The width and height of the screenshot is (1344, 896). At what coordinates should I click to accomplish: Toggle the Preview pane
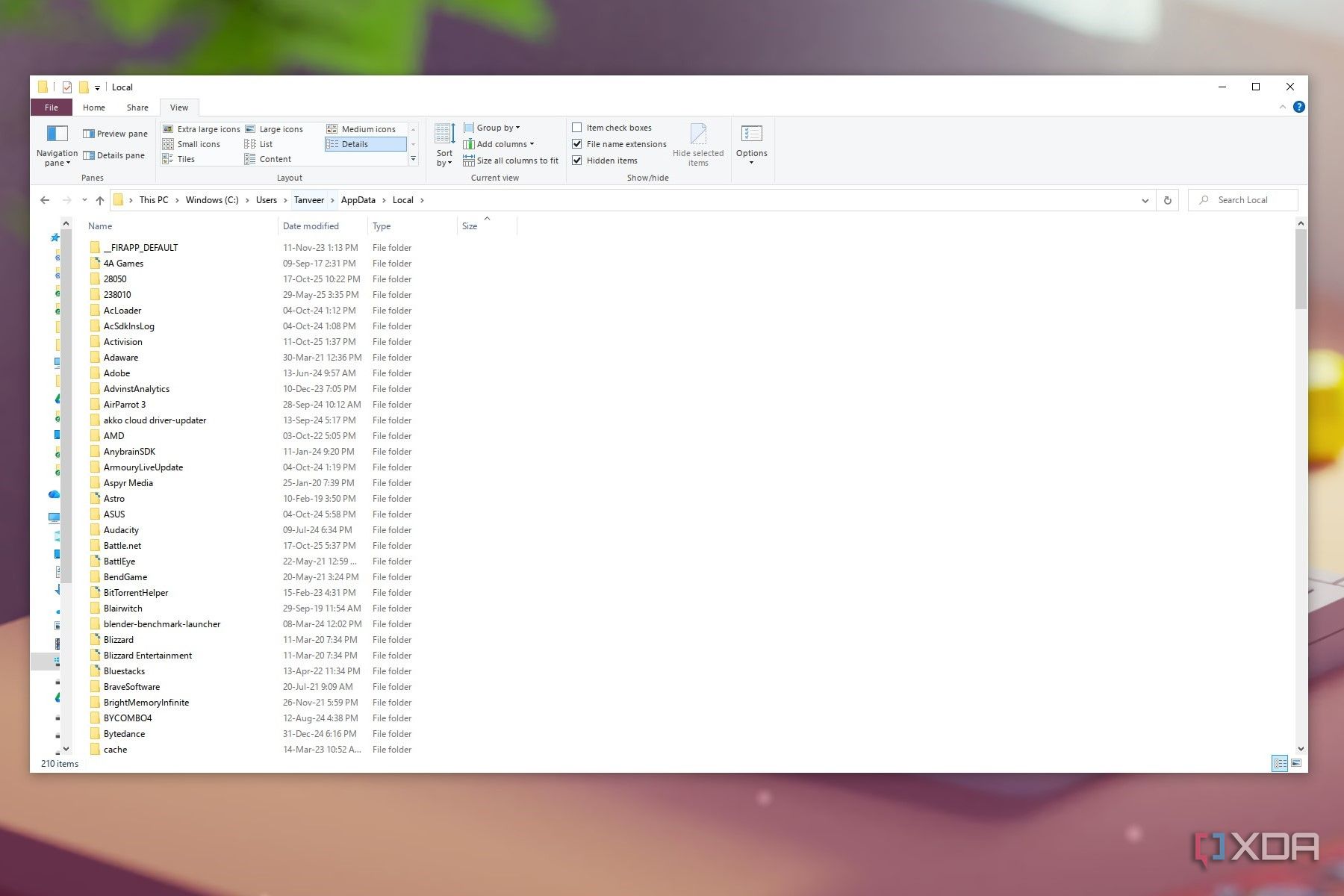pos(115,134)
